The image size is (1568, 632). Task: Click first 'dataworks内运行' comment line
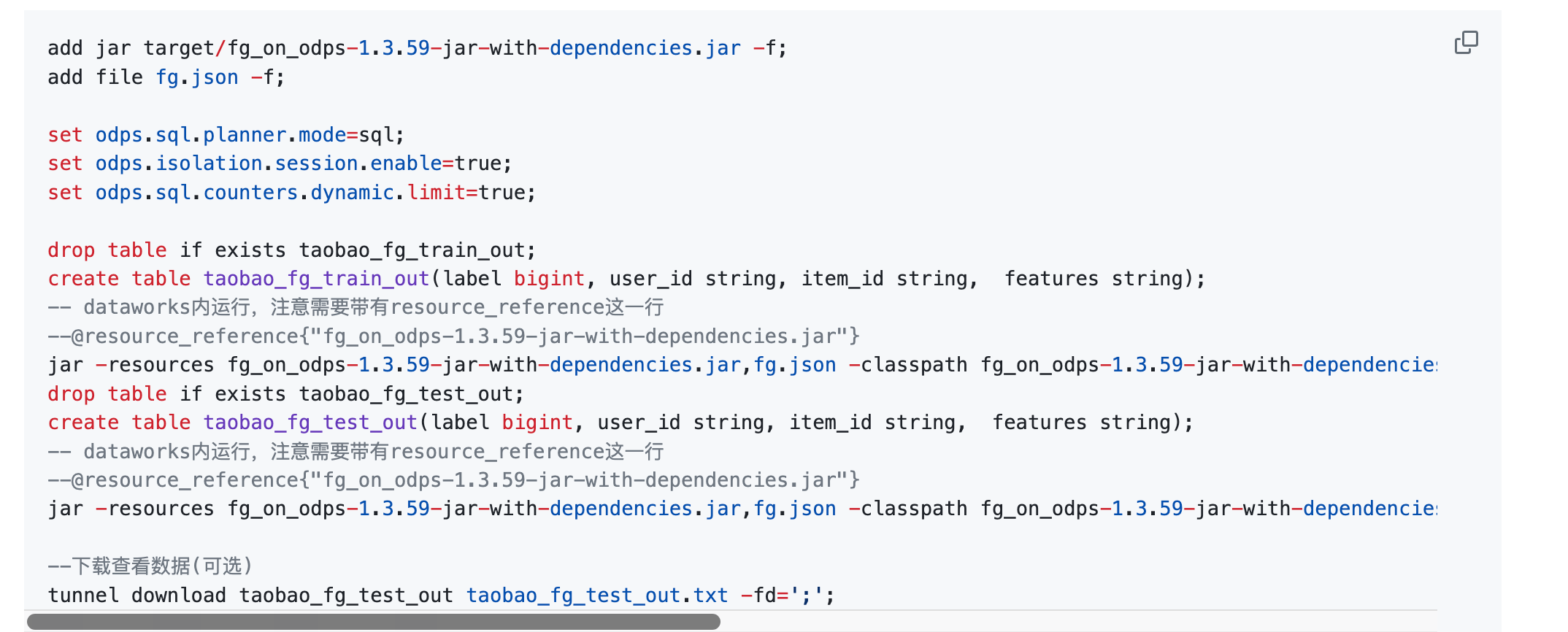[x=356, y=307]
